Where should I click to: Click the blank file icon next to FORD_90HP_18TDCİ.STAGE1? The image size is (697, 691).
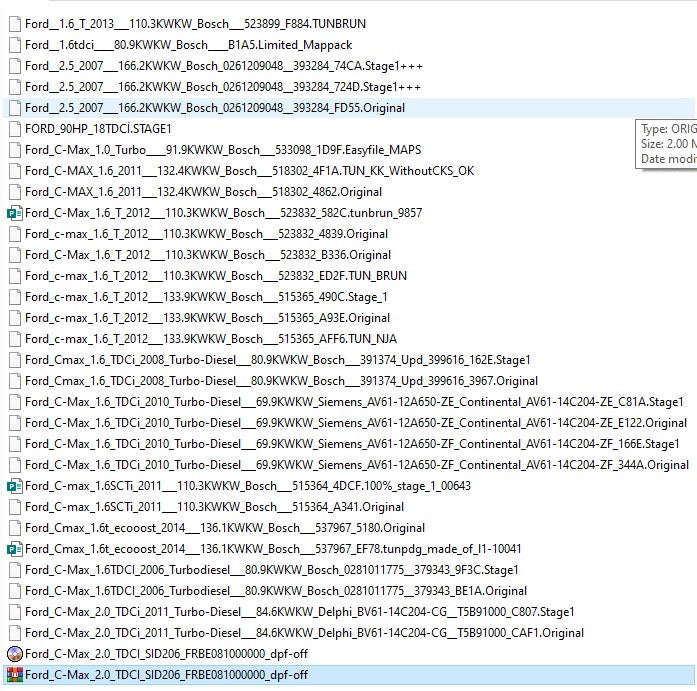pyautogui.click(x=14, y=129)
